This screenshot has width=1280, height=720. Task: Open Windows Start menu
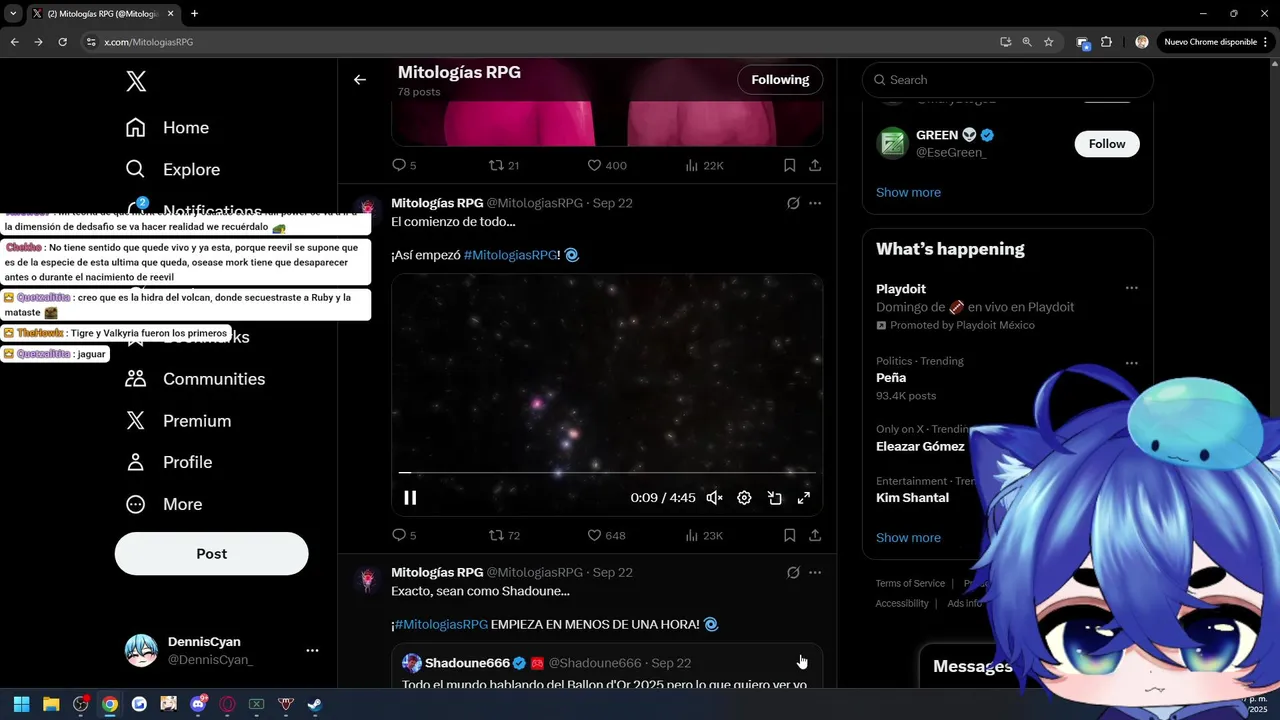point(21,704)
